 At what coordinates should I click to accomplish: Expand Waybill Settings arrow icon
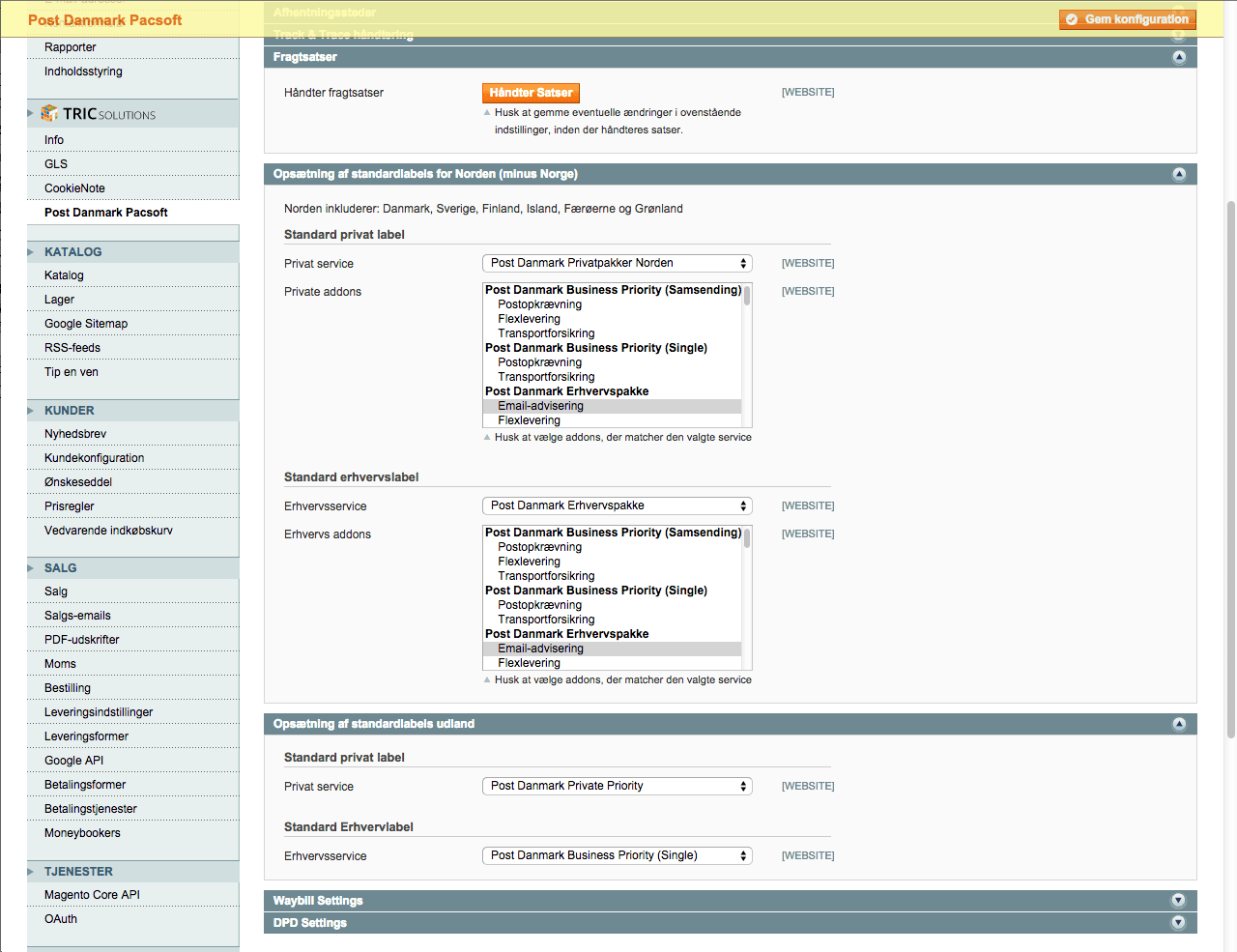click(x=1178, y=901)
